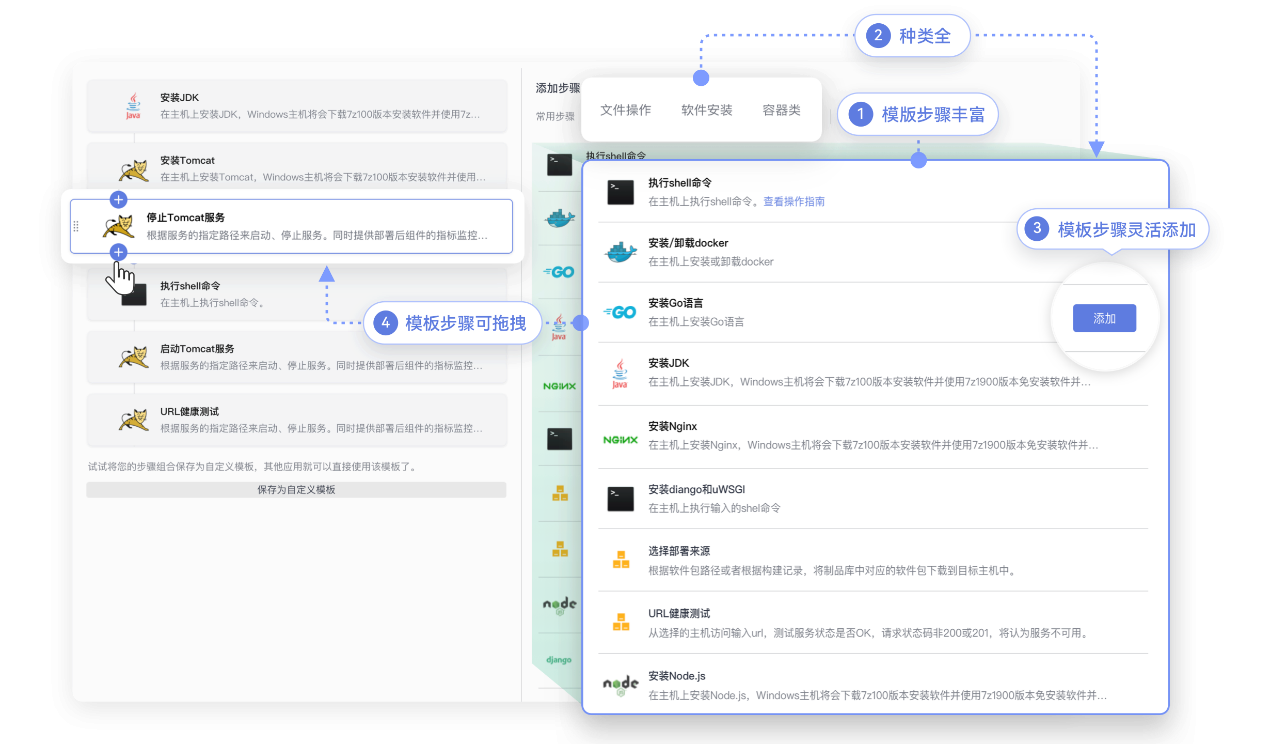Viewport: 1270px width, 744px height.
Task: Click 安装/卸载docker title in popup list
Action: click(688, 243)
